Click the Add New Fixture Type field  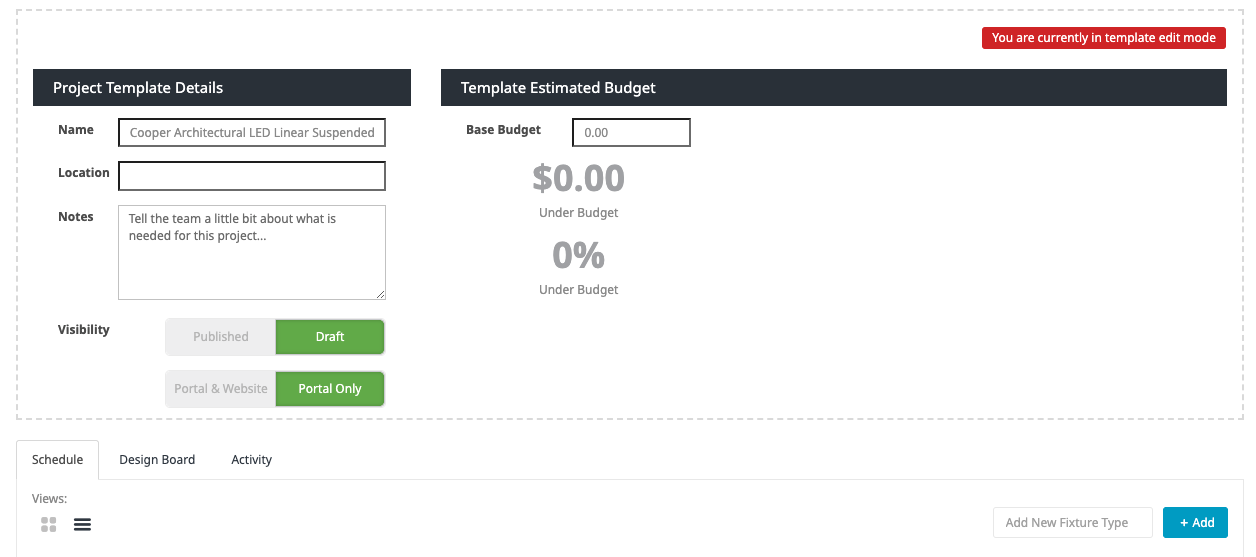tap(1072, 522)
